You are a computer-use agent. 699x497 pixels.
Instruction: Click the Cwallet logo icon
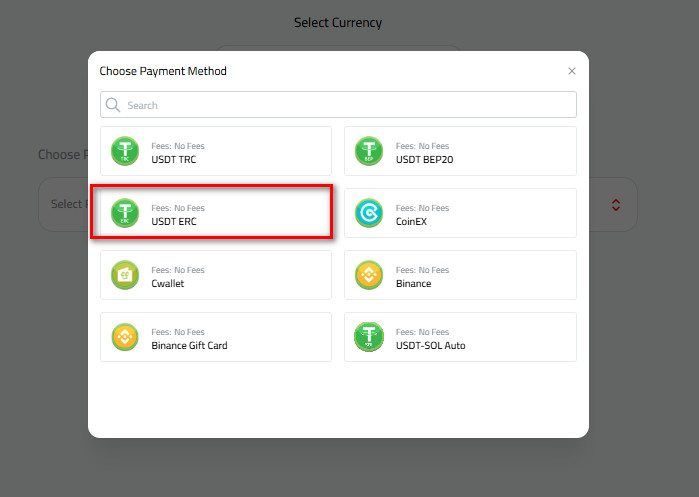tap(125, 275)
